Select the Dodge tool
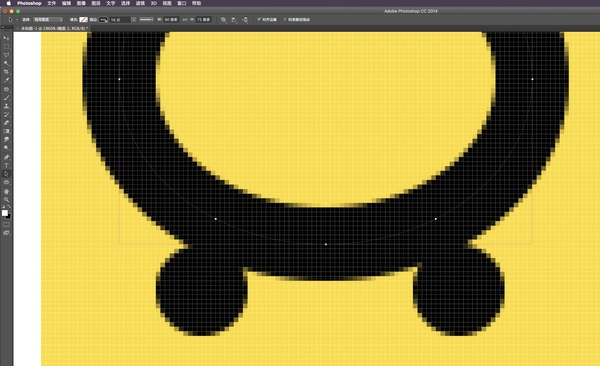Screen dimensions: 600x366 coord(7,148)
